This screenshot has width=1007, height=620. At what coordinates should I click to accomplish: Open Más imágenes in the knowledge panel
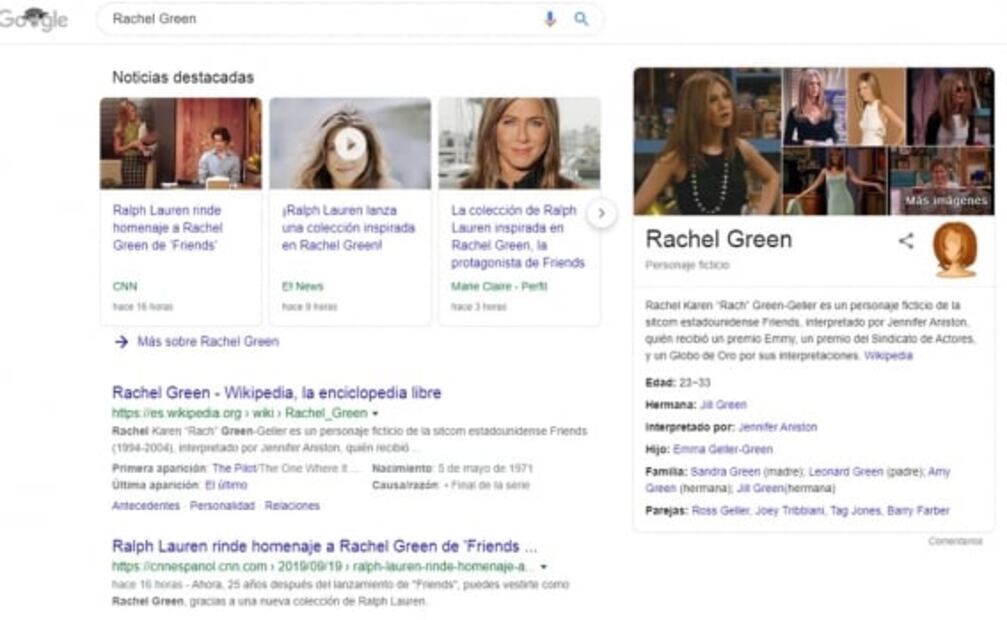pyautogui.click(x=945, y=201)
